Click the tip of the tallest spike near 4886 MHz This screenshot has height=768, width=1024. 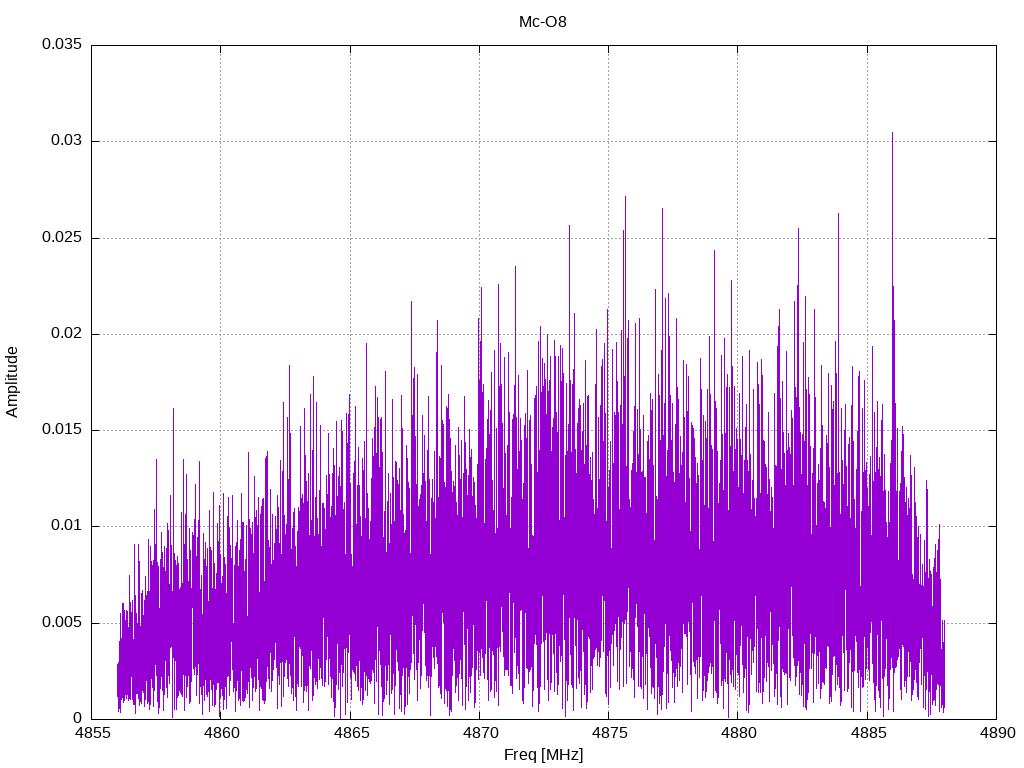892,133
